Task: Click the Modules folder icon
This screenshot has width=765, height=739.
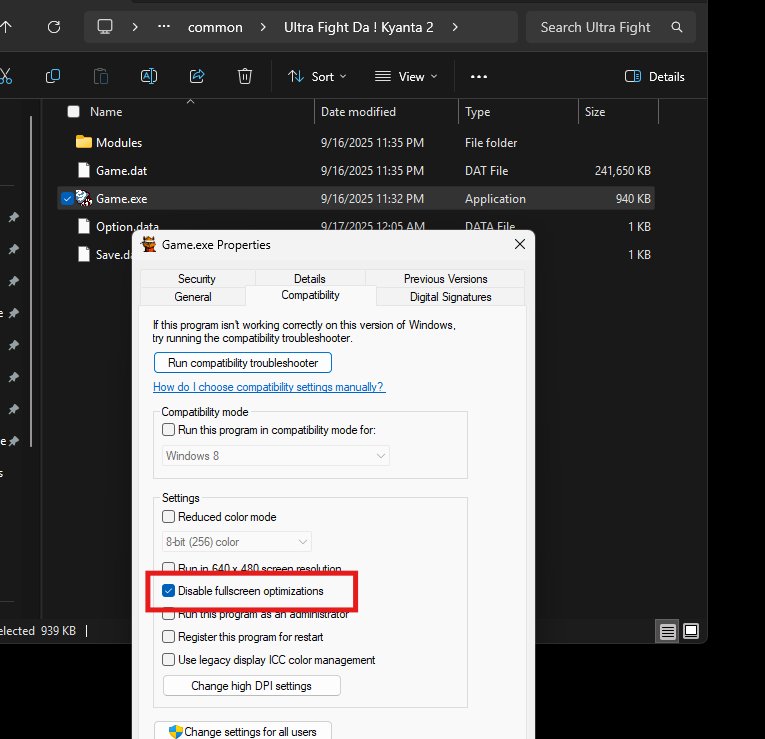Action: [84, 142]
